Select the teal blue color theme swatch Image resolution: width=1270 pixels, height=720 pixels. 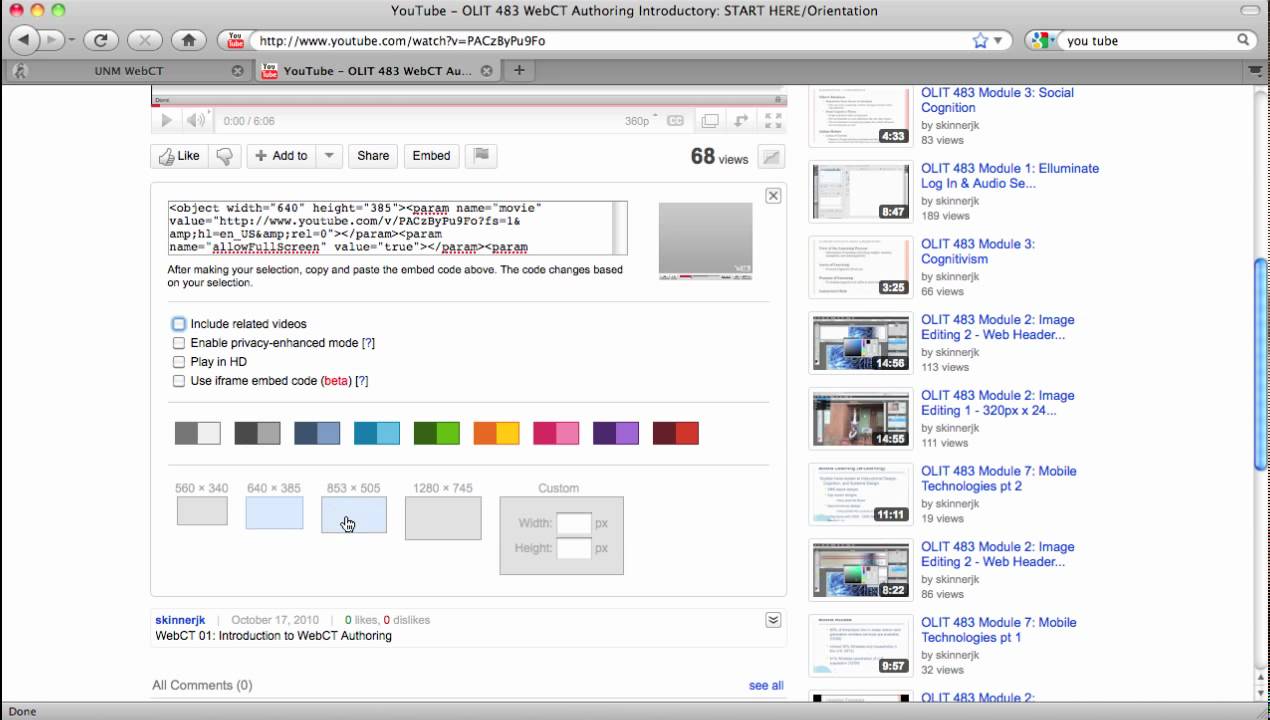tap(377, 433)
